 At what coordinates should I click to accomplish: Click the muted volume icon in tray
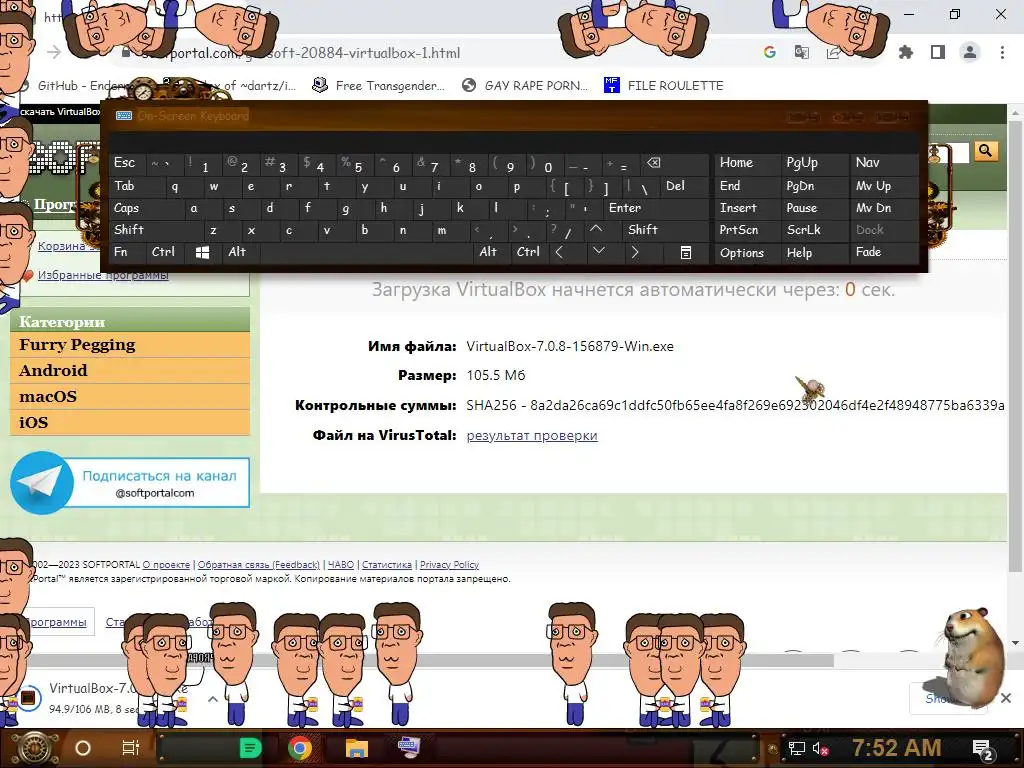pos(820,748)
